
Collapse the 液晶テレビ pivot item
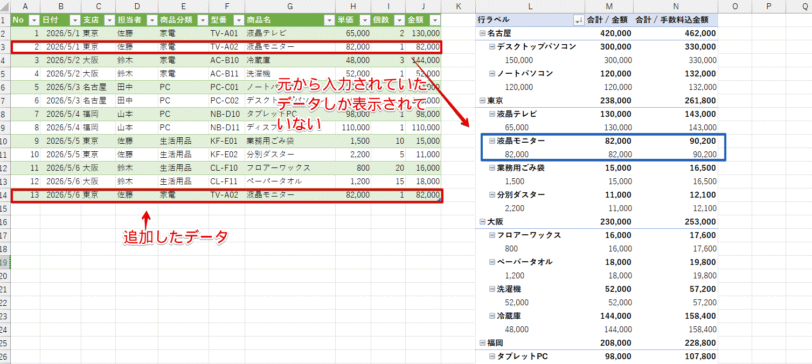coord(492,114)
